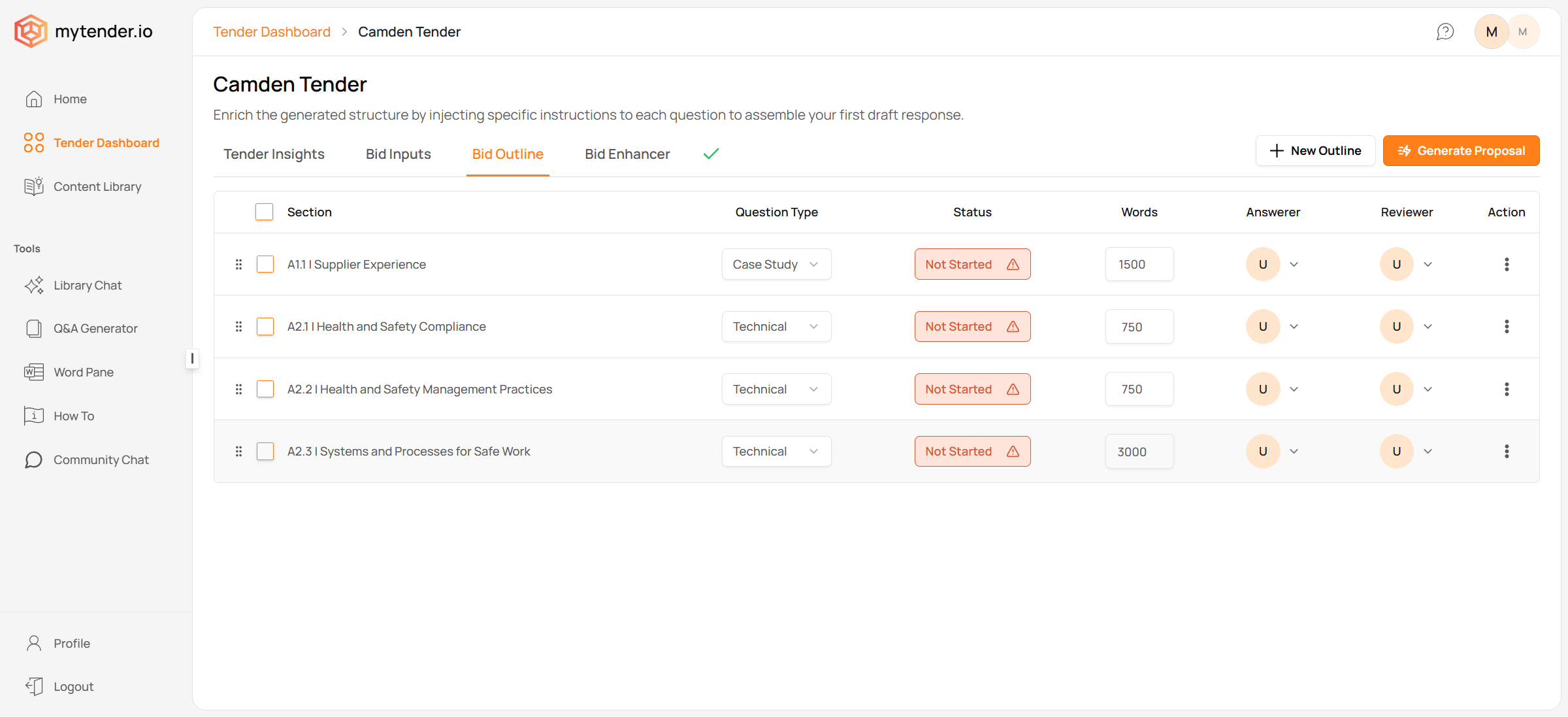Select checkbox for A2.3 Systems and Processes row
The image size is (1568, 717).
pos(265,452)
